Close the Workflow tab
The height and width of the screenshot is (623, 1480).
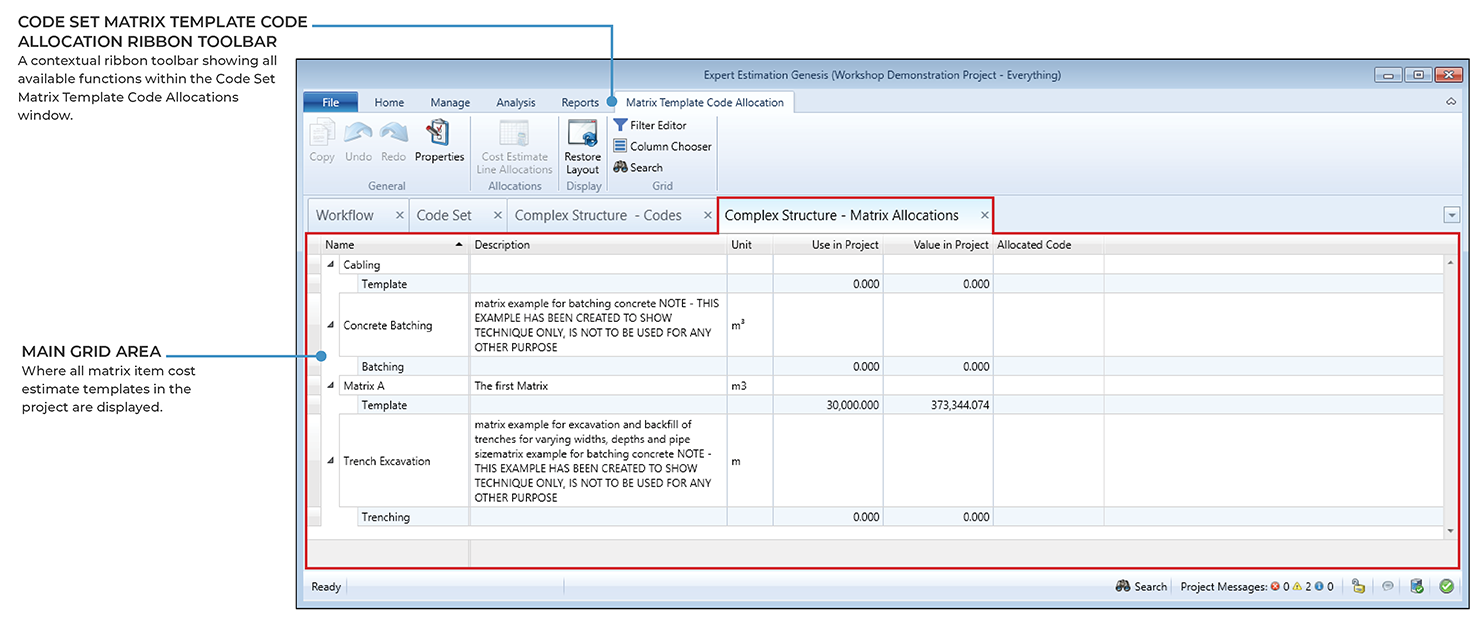(399, 215)
